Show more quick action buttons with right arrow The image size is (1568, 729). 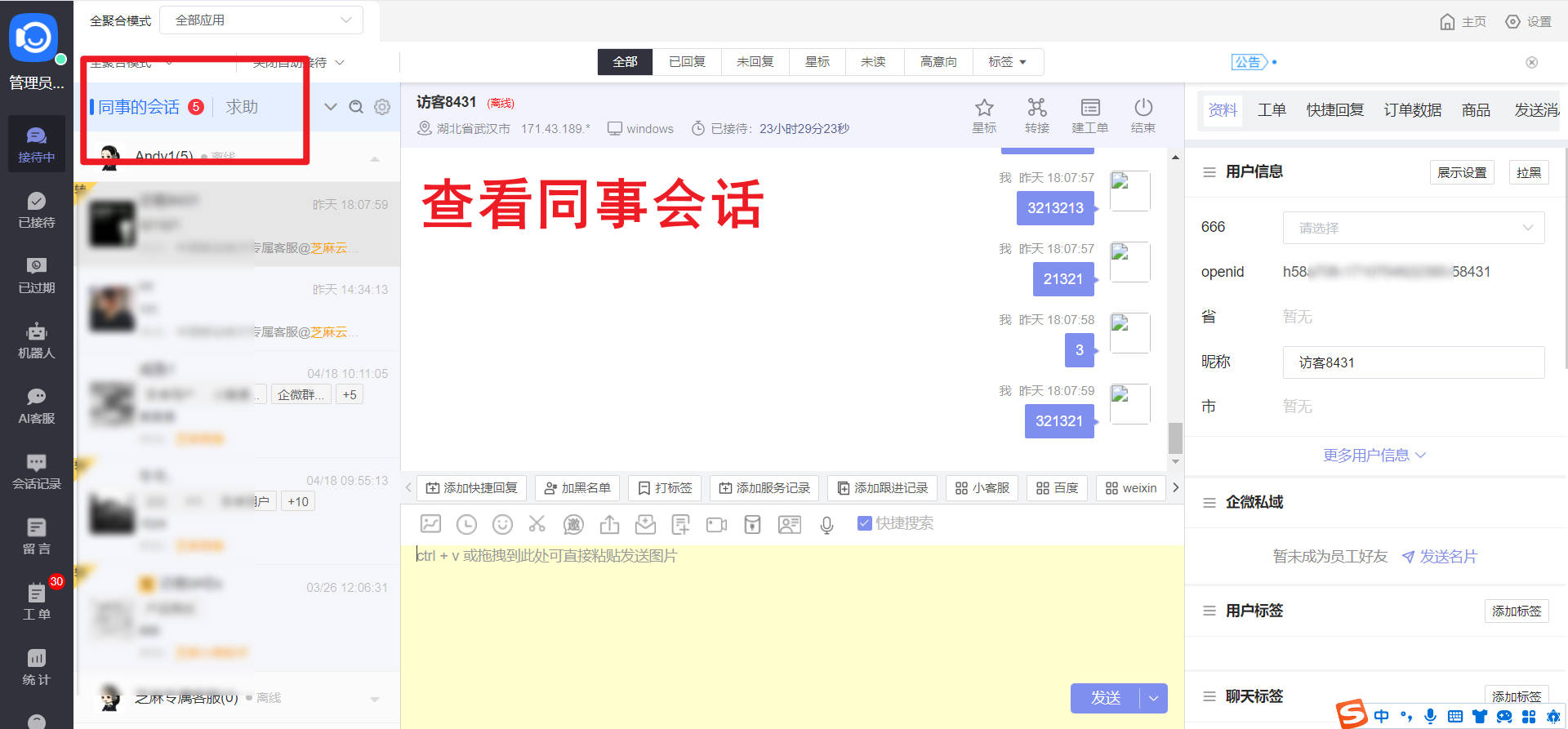(1176, 487)
